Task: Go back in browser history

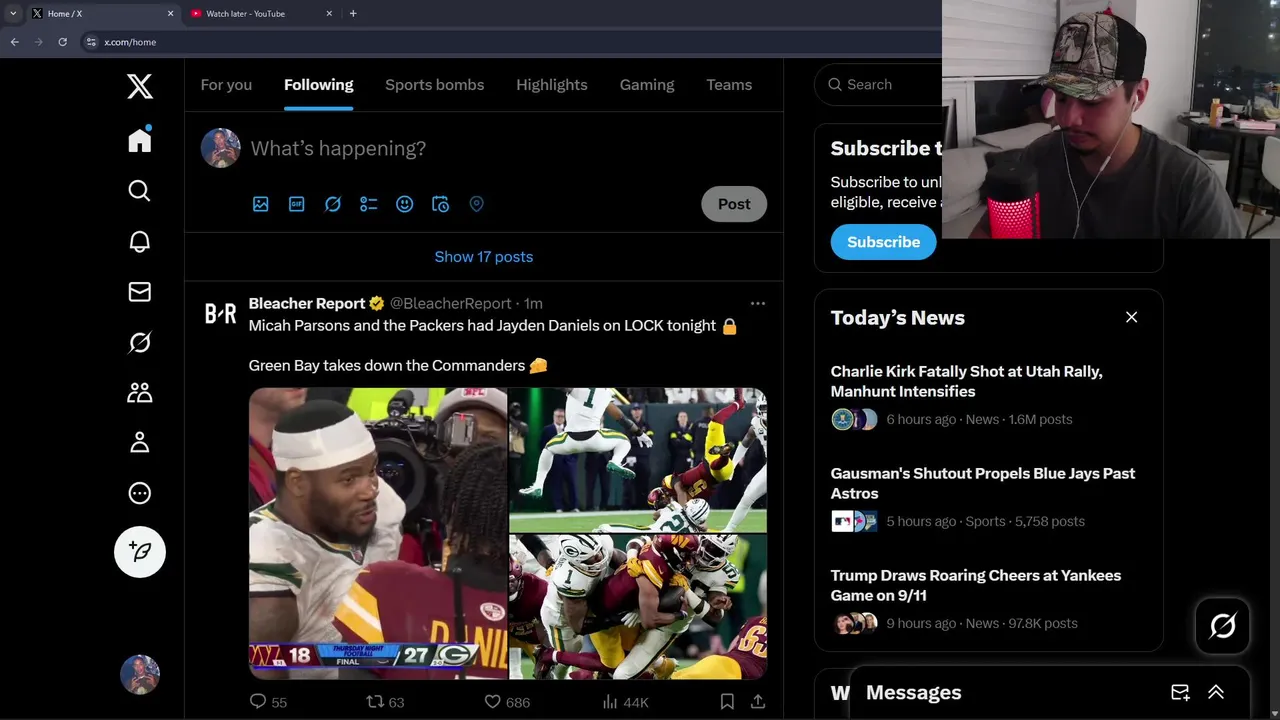Action: (x=14, y=42)
